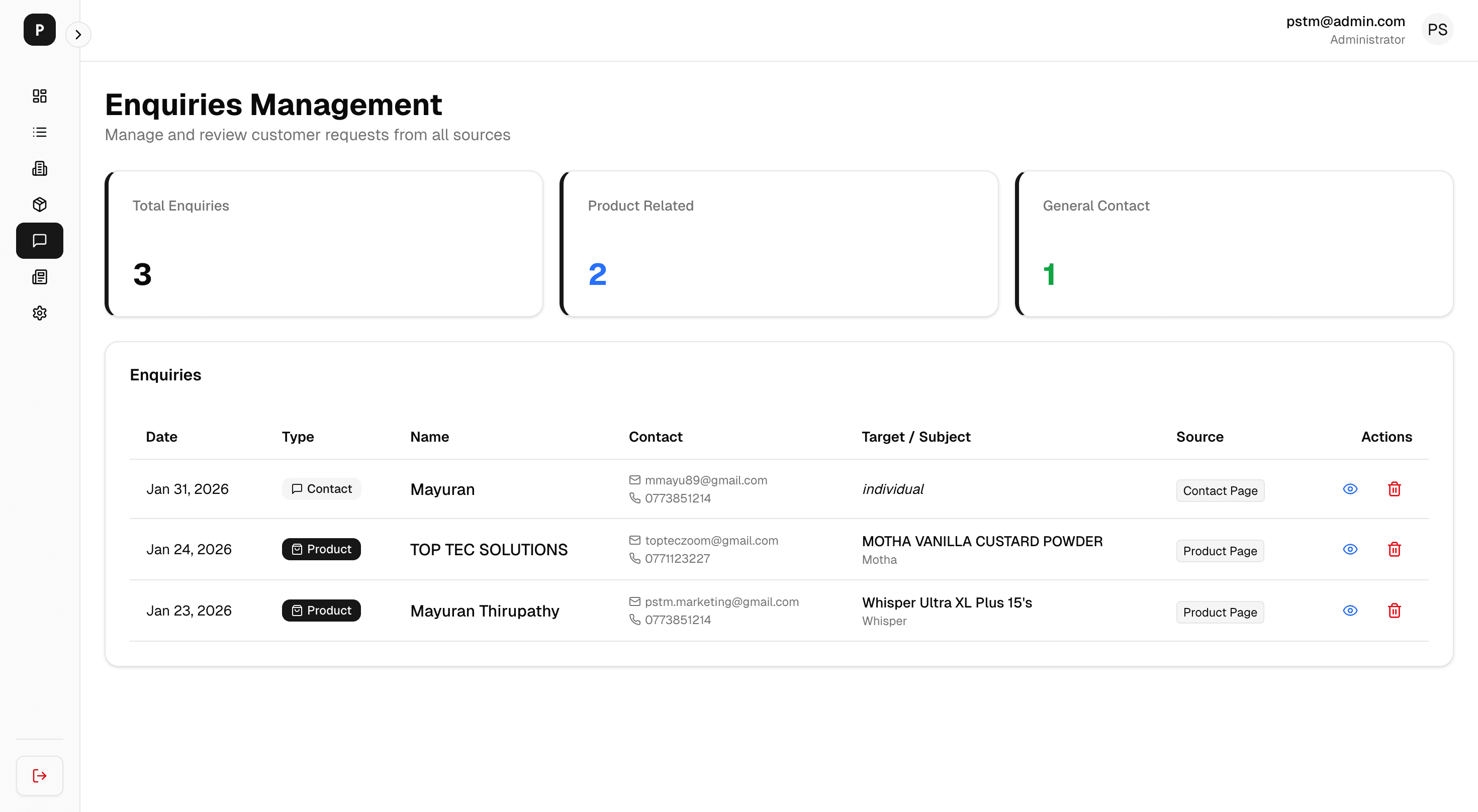The width and height of the screenshot is (1478, 812).
Task: Click the Jan 31, 2026 date cell
Action: click(188, 489)
